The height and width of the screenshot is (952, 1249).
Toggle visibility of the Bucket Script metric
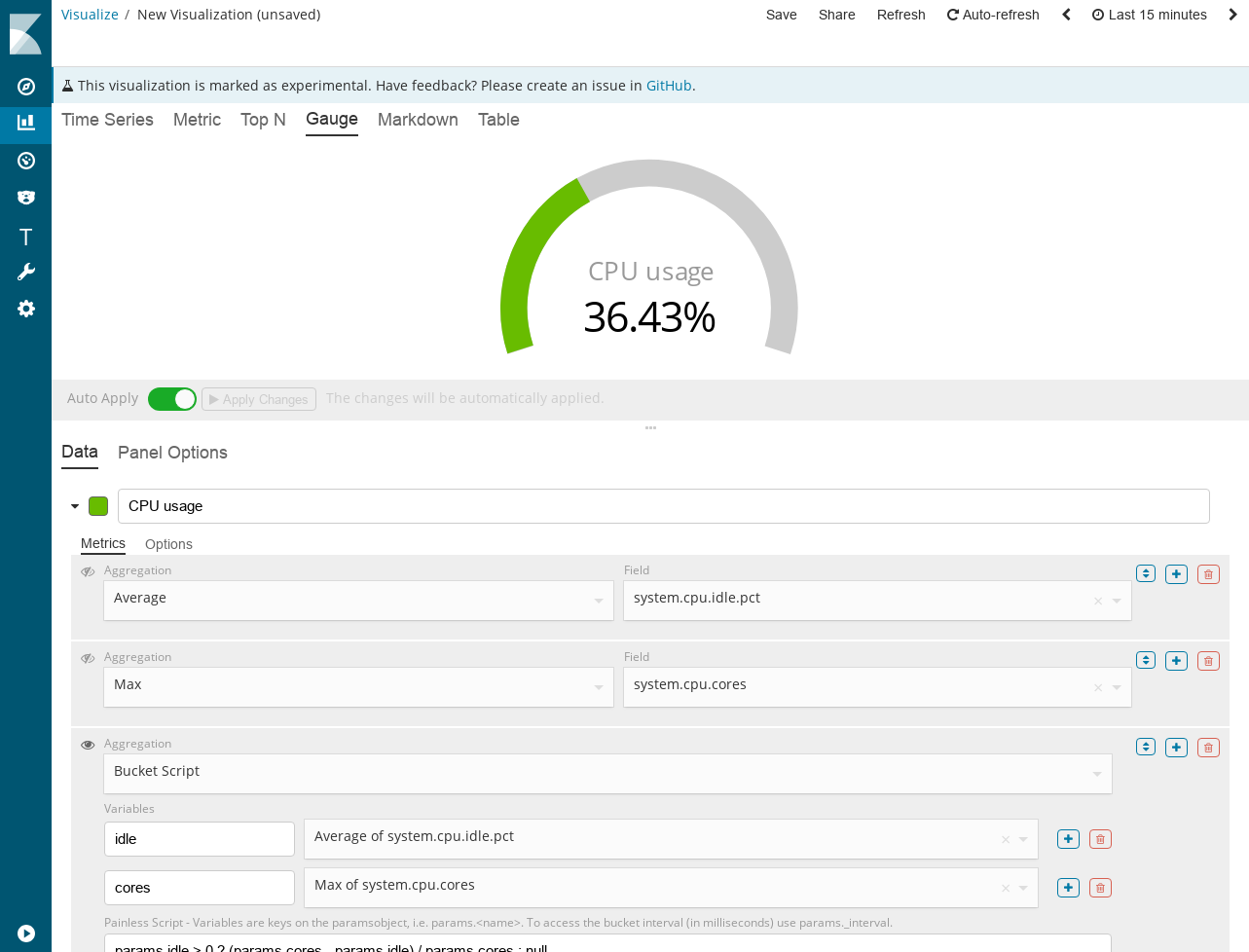point(88,745)
